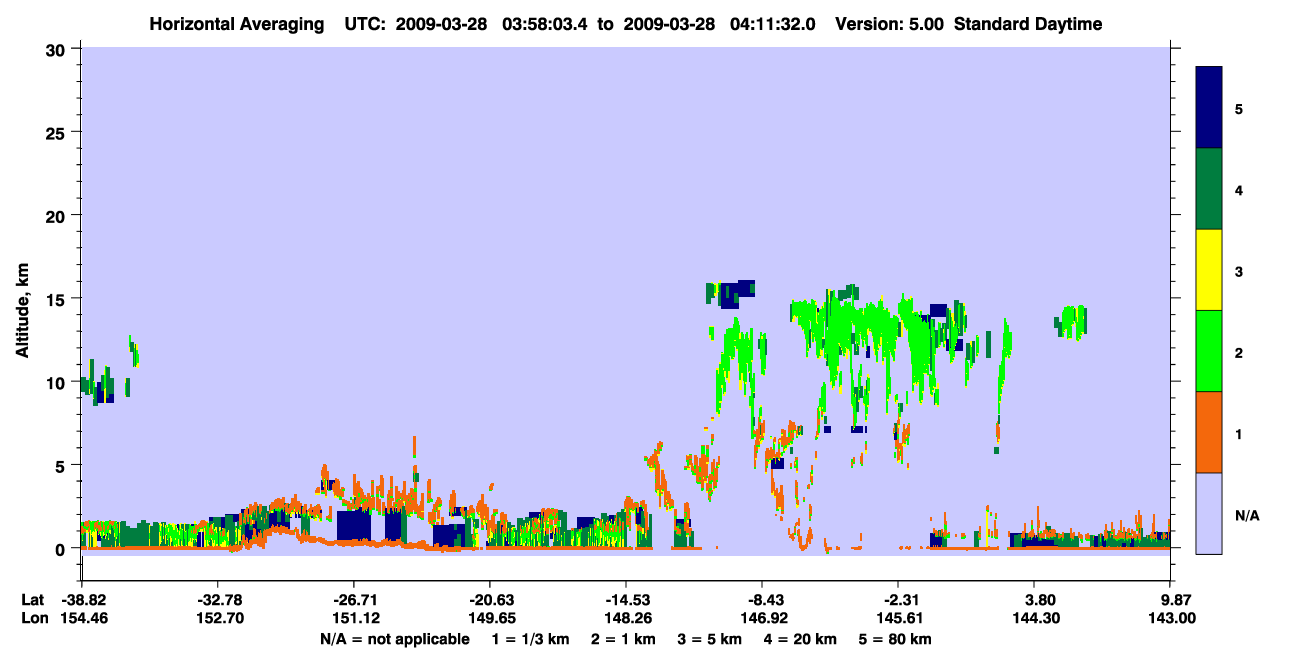The width and height of the screenshot is (1300, 667).
Task: Click the bright green level 2 colorbar segment
Action: point(1209,351)
